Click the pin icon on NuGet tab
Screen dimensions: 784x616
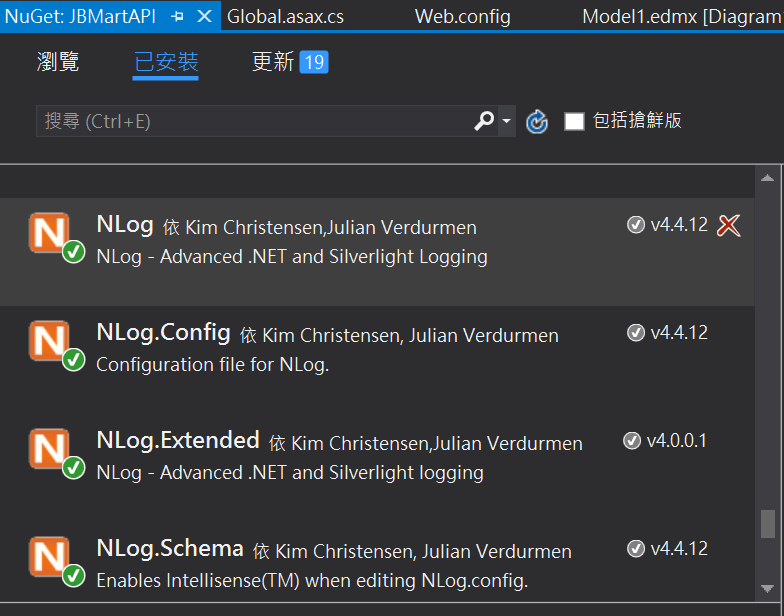pos(178,17)
